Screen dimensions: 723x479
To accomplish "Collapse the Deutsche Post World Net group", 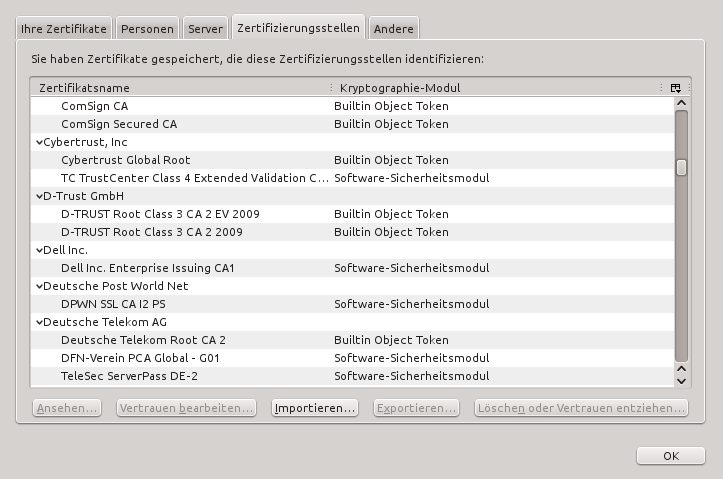I will tap(39, 286).
